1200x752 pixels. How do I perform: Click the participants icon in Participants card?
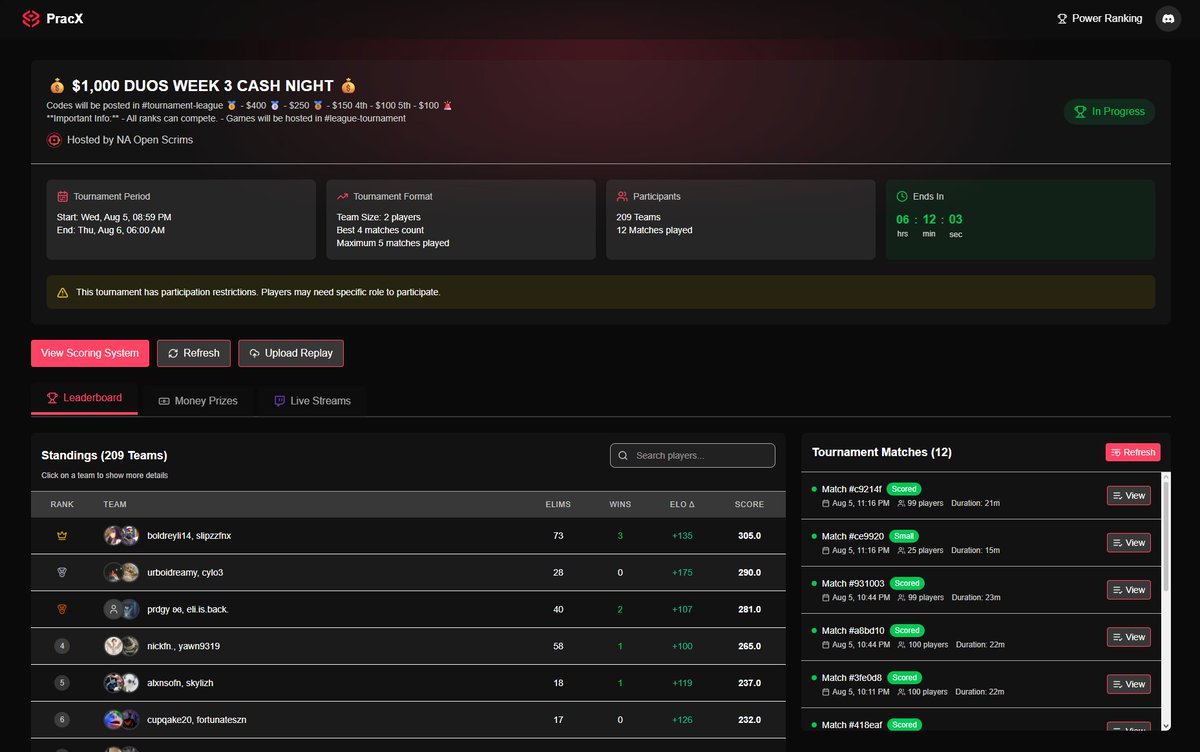point(622,197)
